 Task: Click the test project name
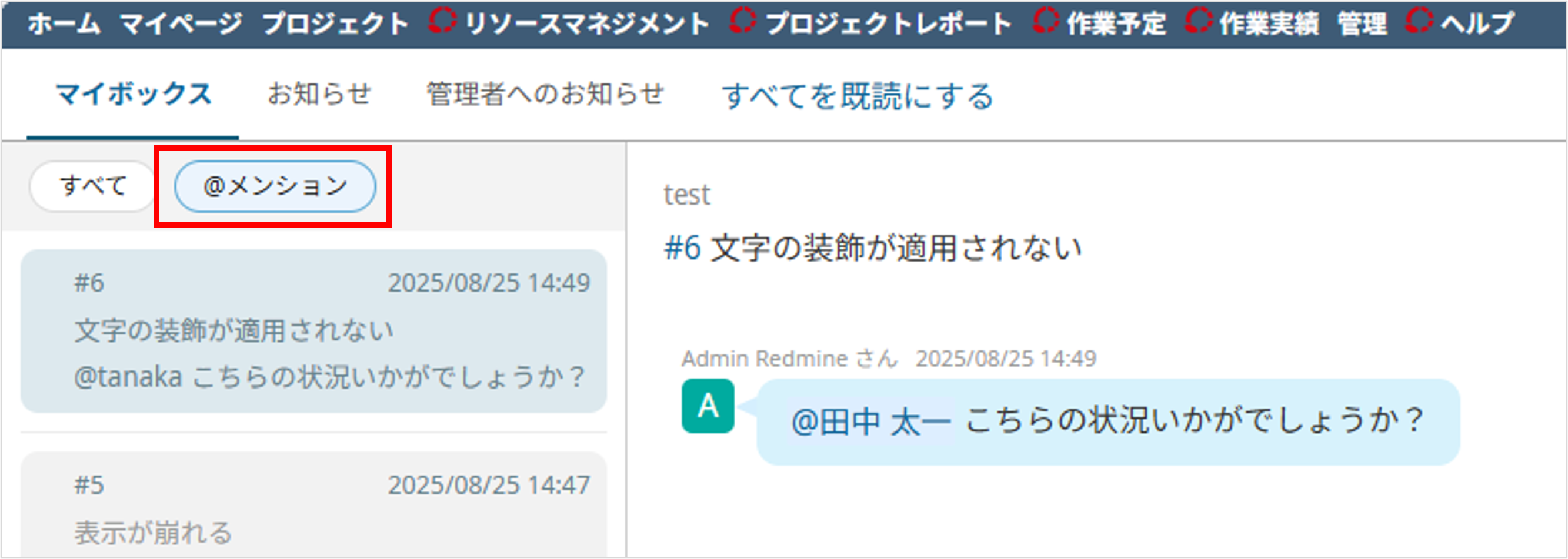(x=686, y=195)
